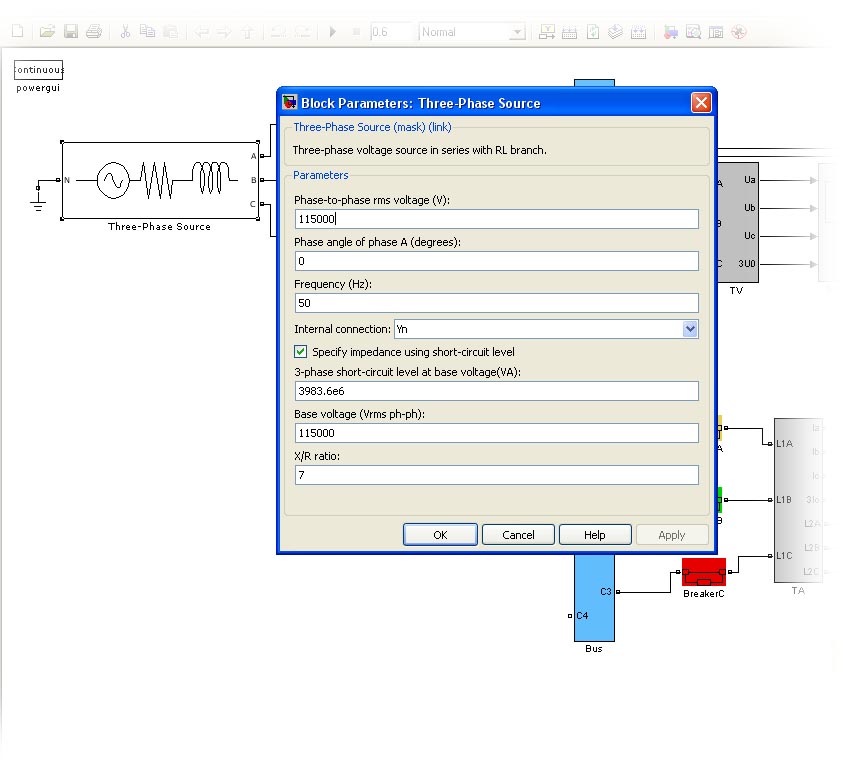Image resolution: width=843 pixels, height=768 pixels.
Task: Create a new model from the toolbar
Action: pyautogui.click(x=18, y=31)
